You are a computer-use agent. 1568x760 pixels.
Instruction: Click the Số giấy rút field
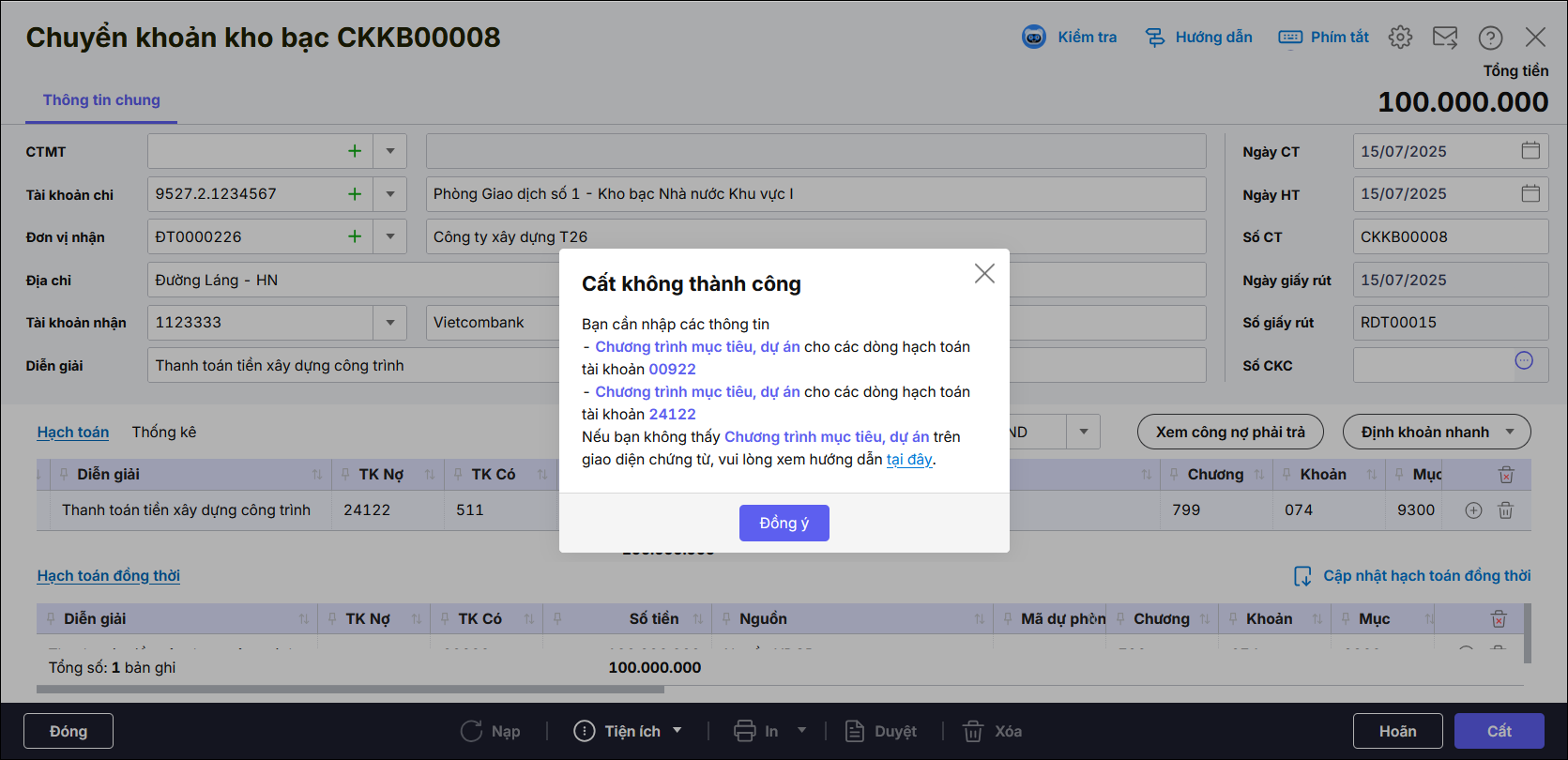(1451, 323)
